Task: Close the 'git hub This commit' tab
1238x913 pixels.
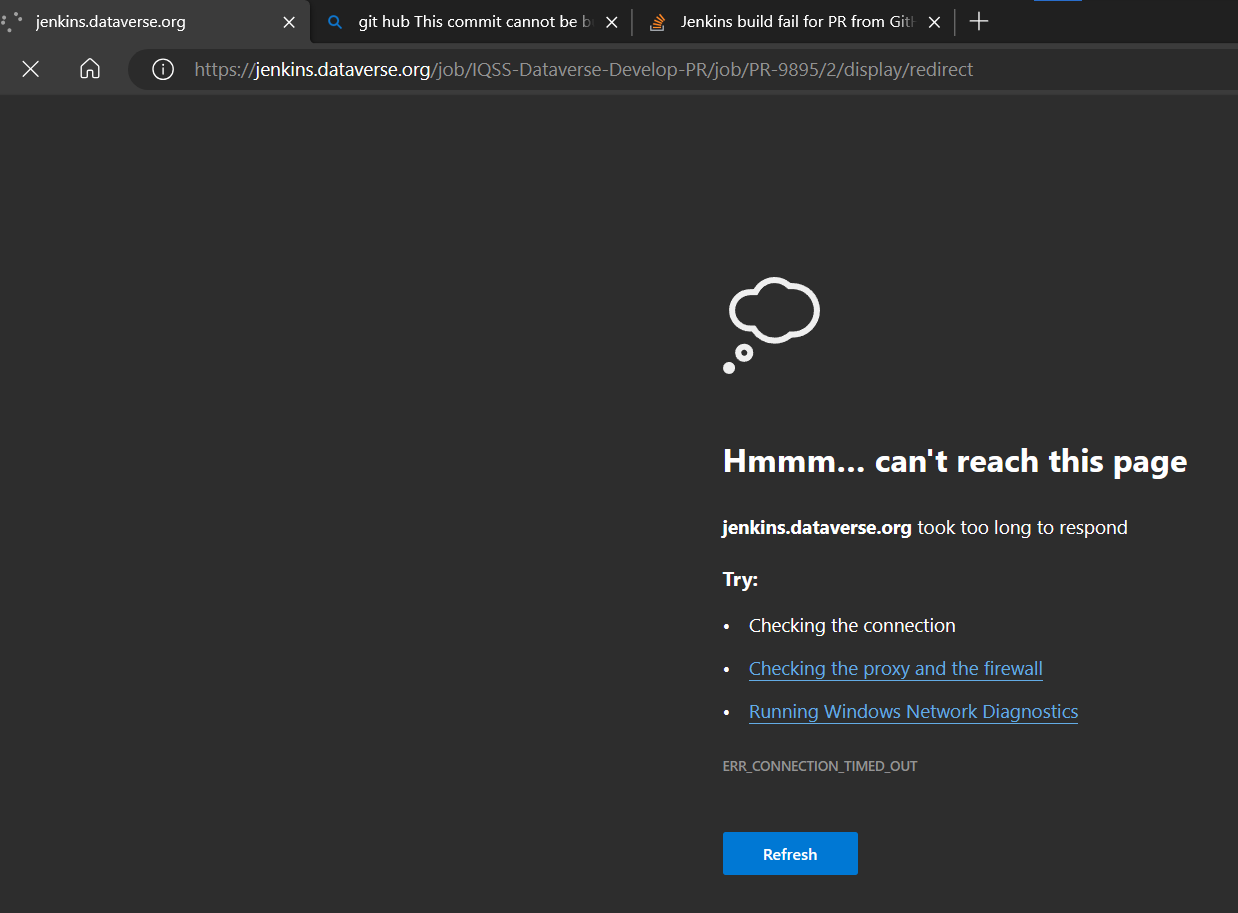Action: pyautogui.click(x=612, y=22)
